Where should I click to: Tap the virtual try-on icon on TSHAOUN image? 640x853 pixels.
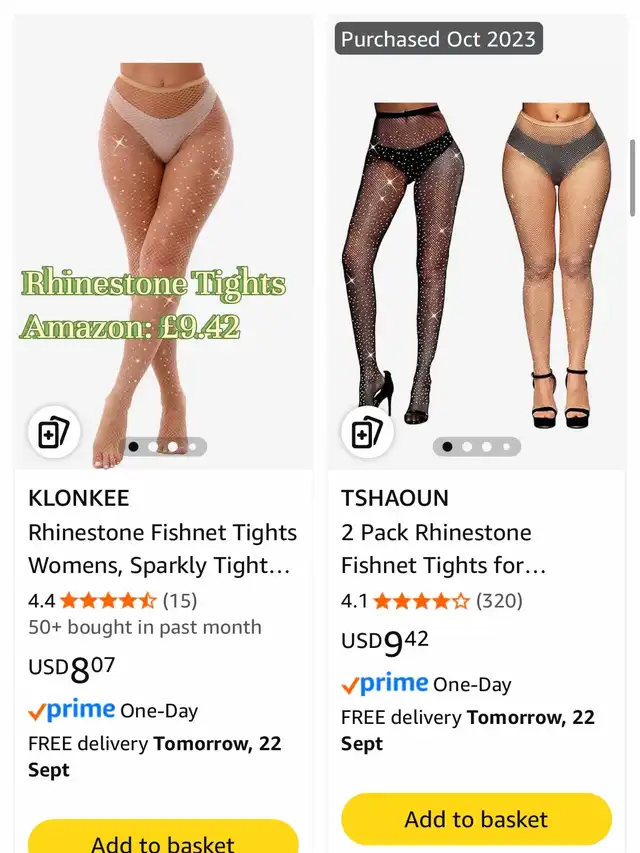click(367, 432)
